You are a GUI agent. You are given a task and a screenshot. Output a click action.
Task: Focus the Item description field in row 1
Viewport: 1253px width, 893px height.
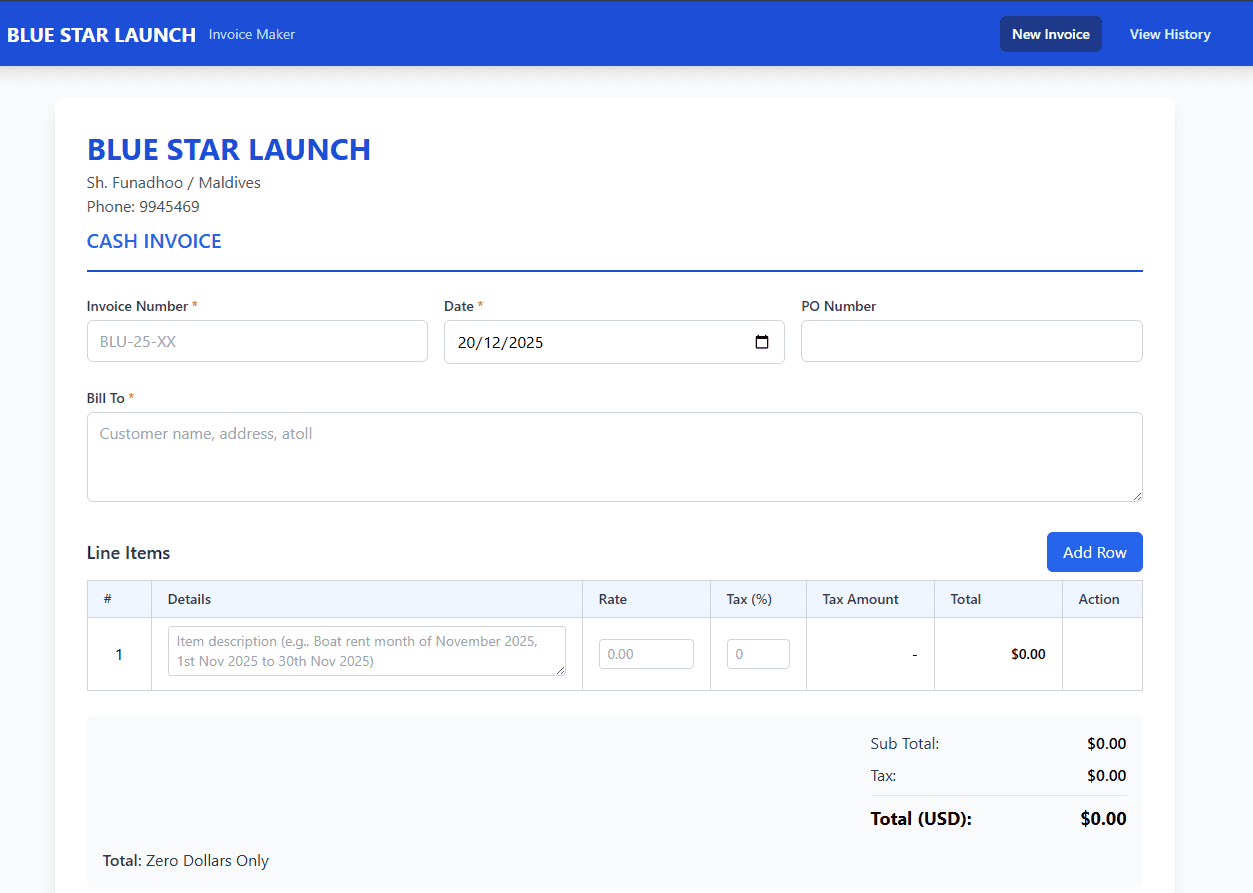pos(366,651)
